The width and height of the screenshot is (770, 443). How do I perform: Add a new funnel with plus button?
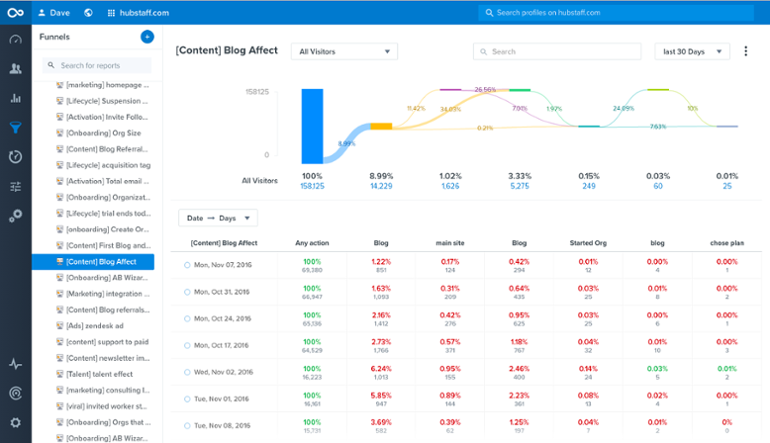147,37
